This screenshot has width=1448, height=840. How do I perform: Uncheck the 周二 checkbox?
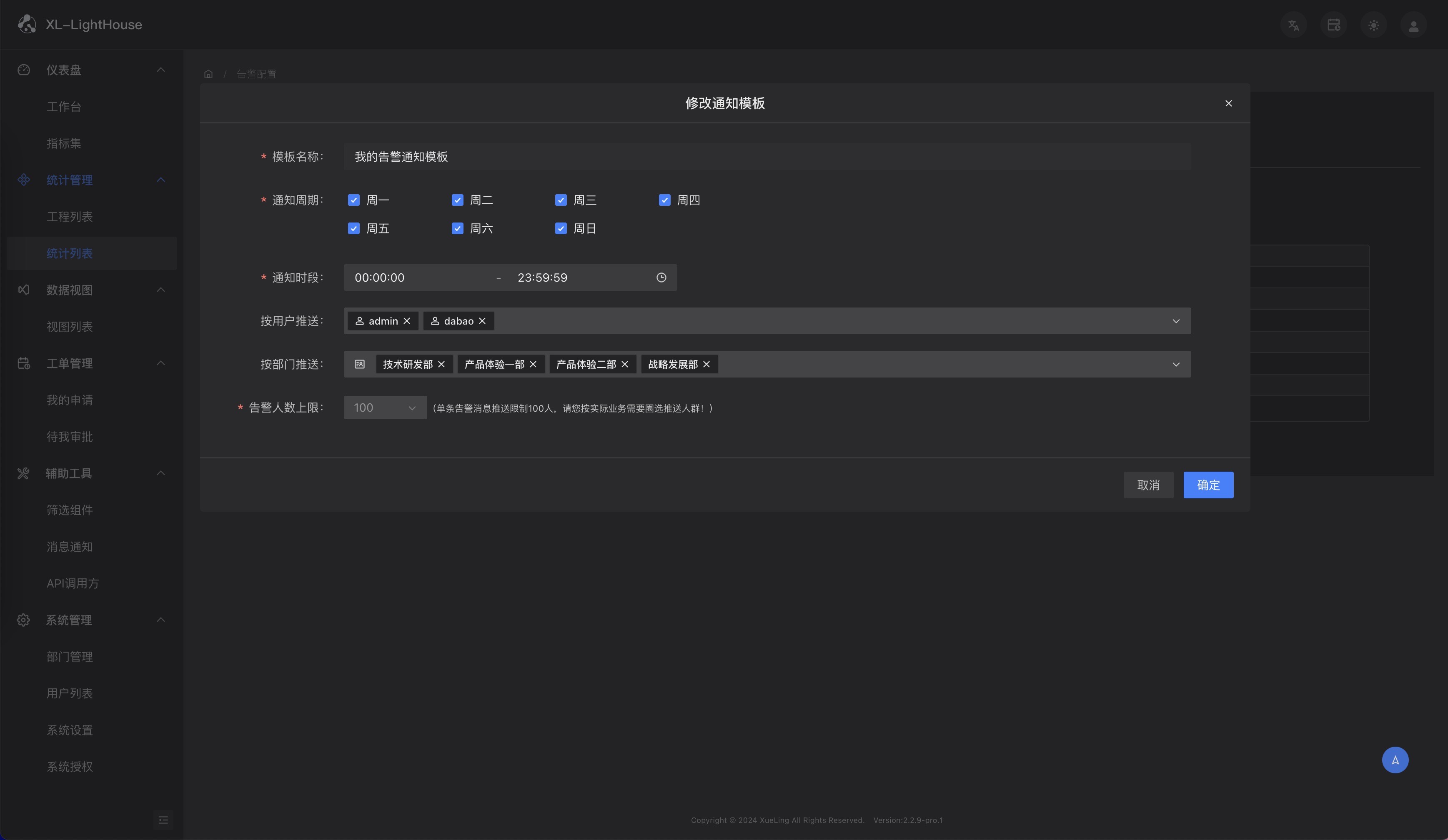457,200
